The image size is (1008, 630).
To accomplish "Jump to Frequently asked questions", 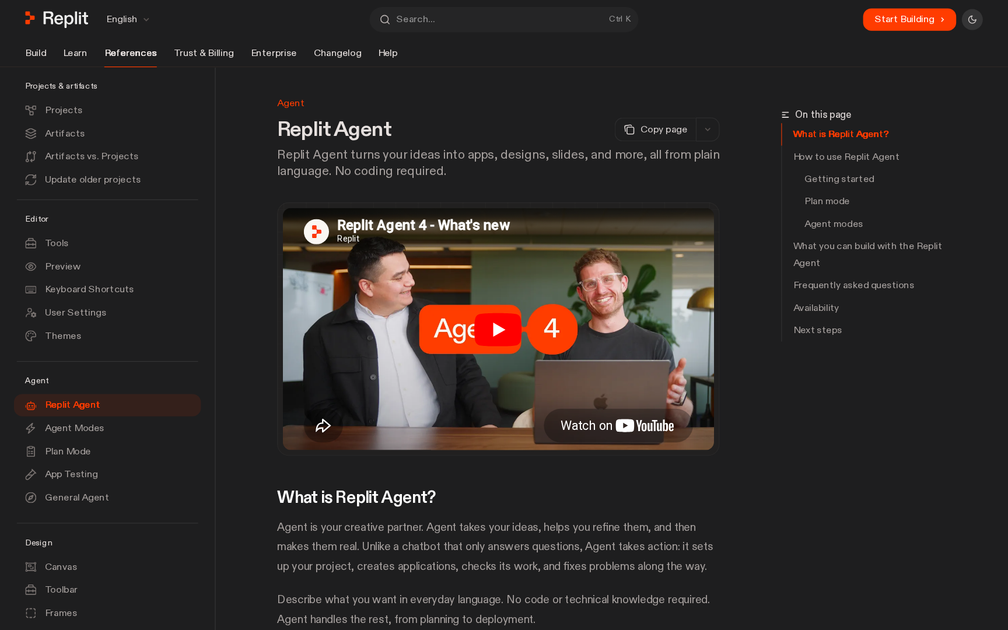I will click(853, 285).
